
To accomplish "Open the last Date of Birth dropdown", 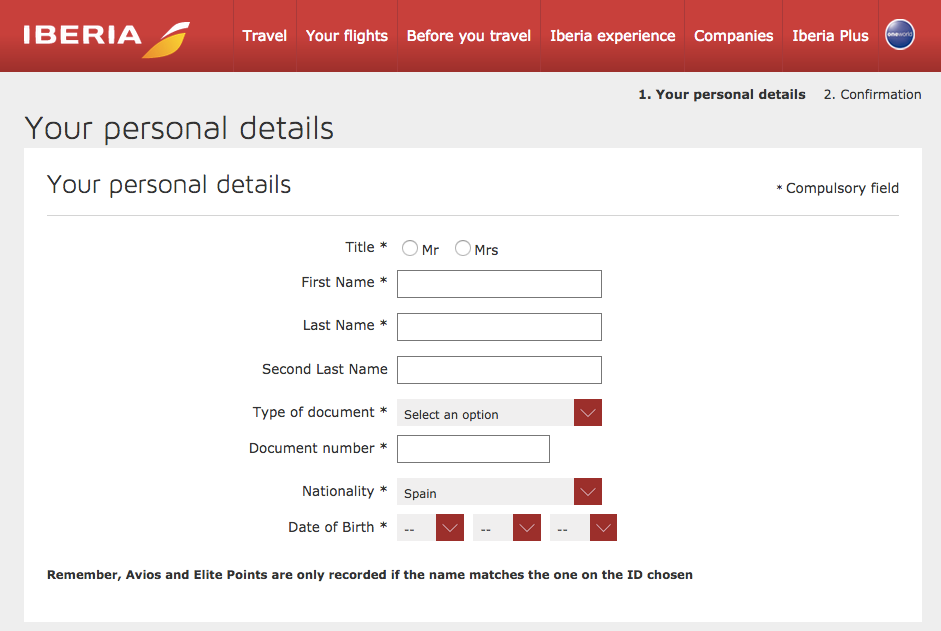I will pyautogui.click(x=583, y=527).
